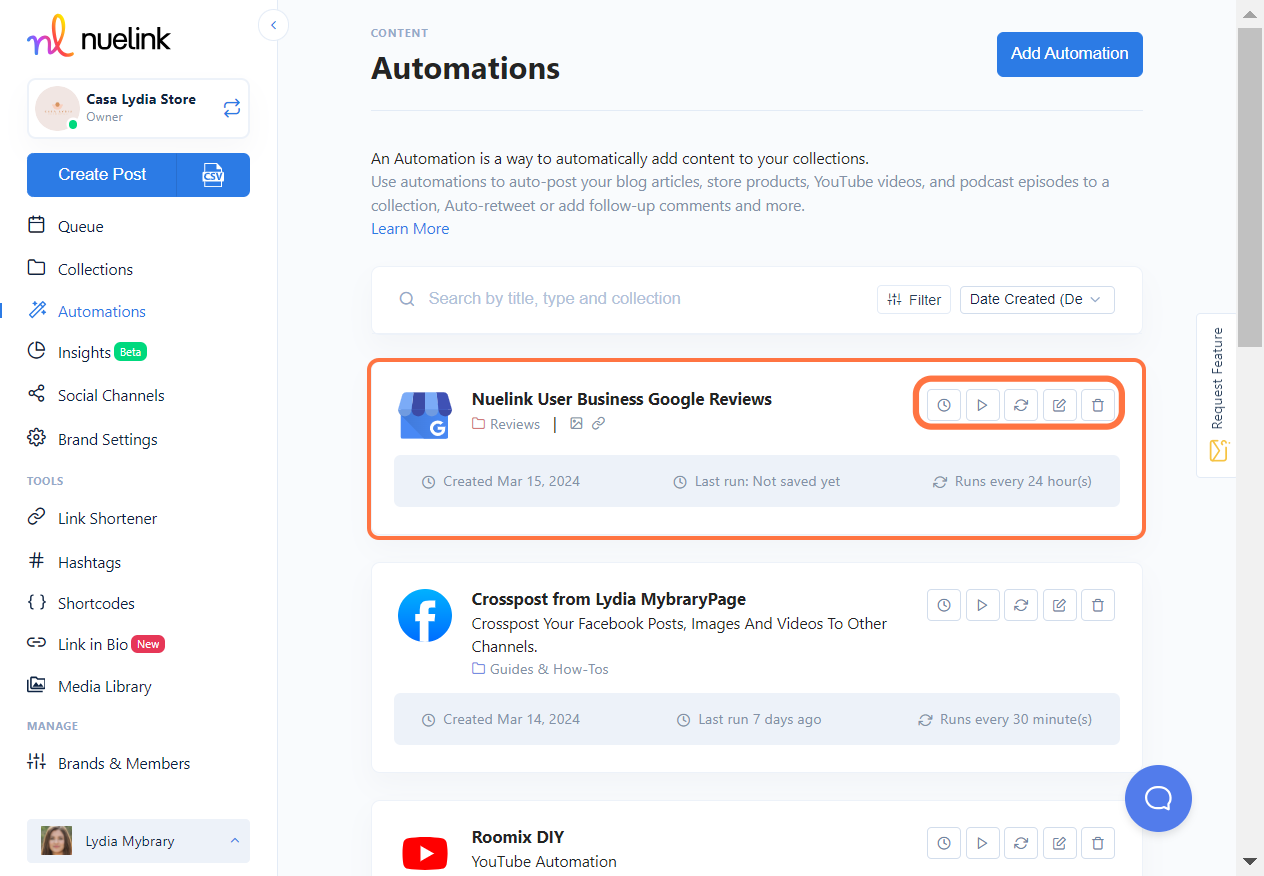Delete the Roomix DIY automation
Screen dimensions: 1264x876
tap(1098, 843)
